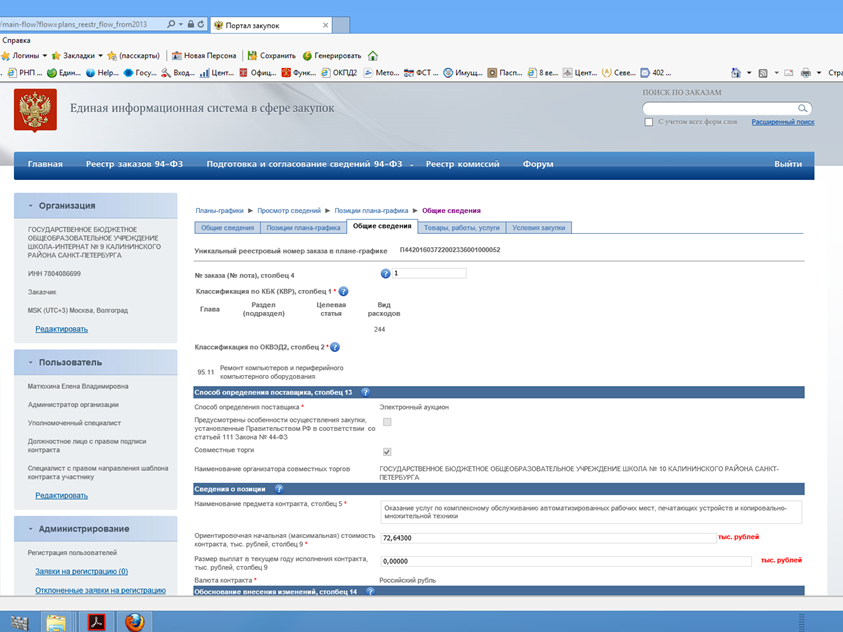The height and width of the screenshot is (632, 843).
Task: Open the Госу... bookmark
Action: (x=140, y=73)
